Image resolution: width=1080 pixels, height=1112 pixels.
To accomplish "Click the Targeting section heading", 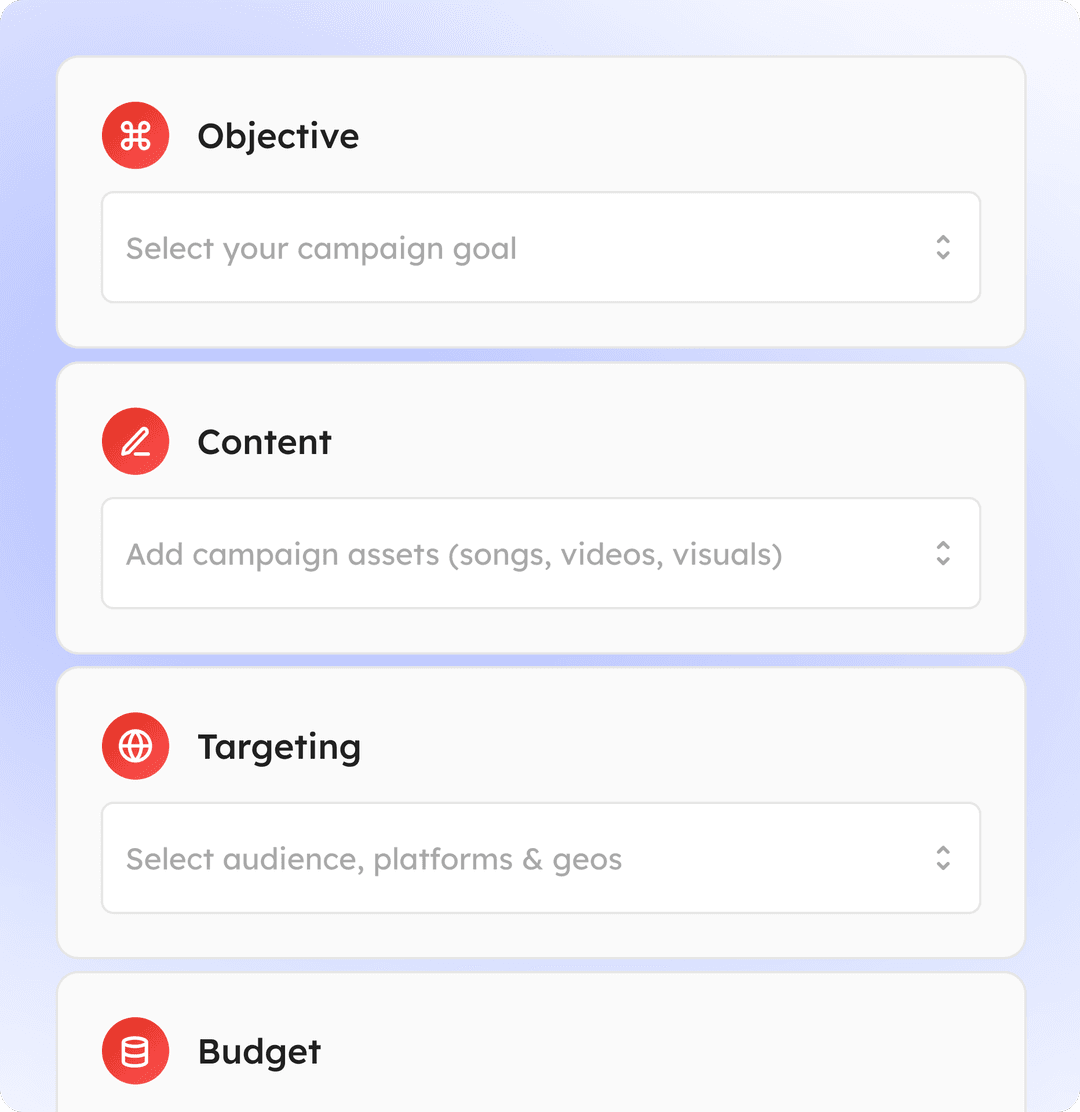I will tap(279, 747).
